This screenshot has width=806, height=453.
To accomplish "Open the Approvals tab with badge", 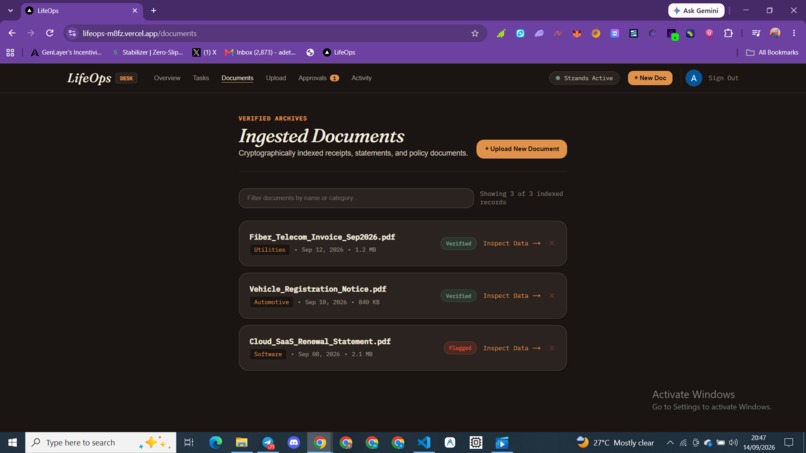I will [x=318, y=78].
